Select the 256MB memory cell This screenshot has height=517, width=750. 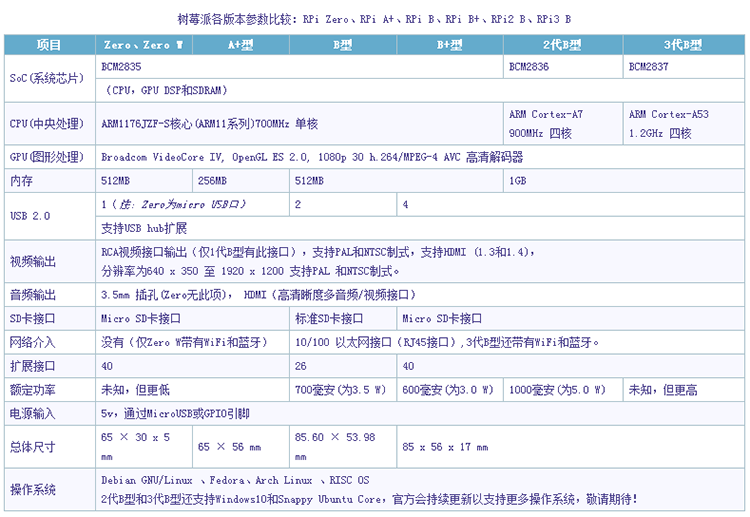(x=241, y=181)
